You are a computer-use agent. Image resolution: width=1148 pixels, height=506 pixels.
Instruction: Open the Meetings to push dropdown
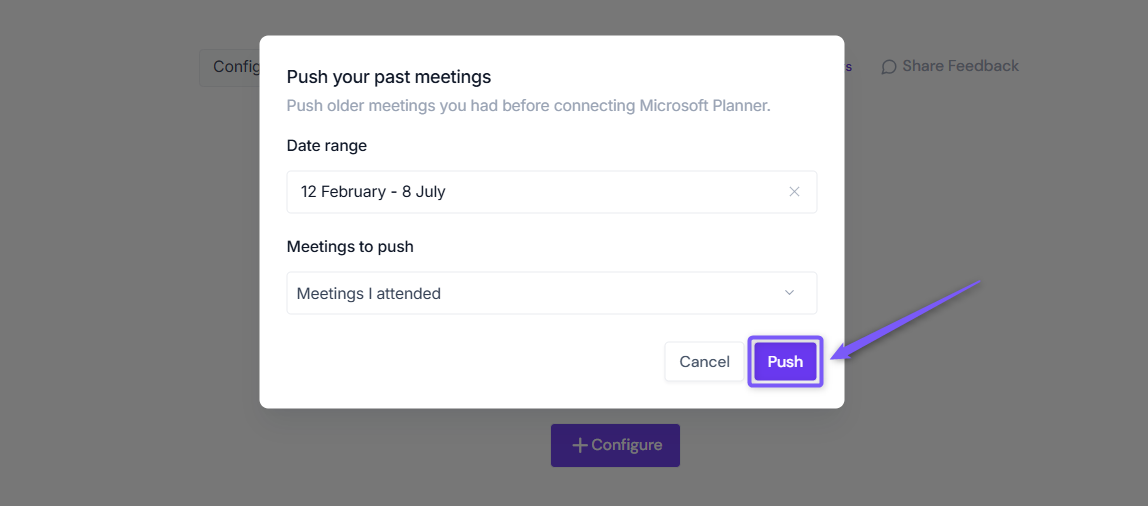[x=551, y=293]
